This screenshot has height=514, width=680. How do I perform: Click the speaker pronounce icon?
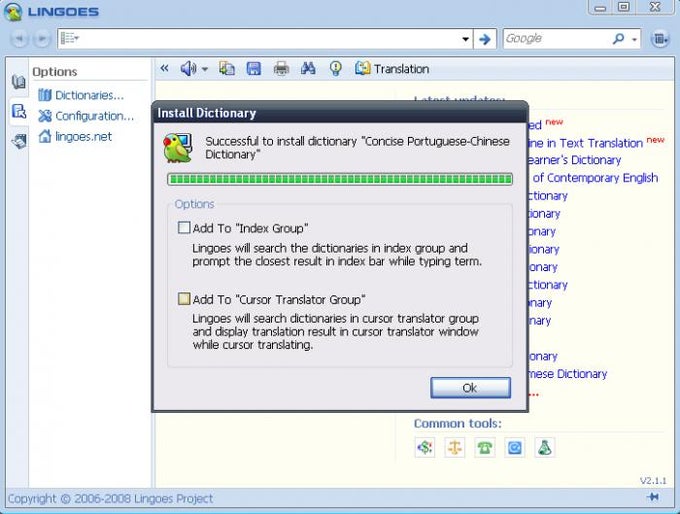(188, 69)
